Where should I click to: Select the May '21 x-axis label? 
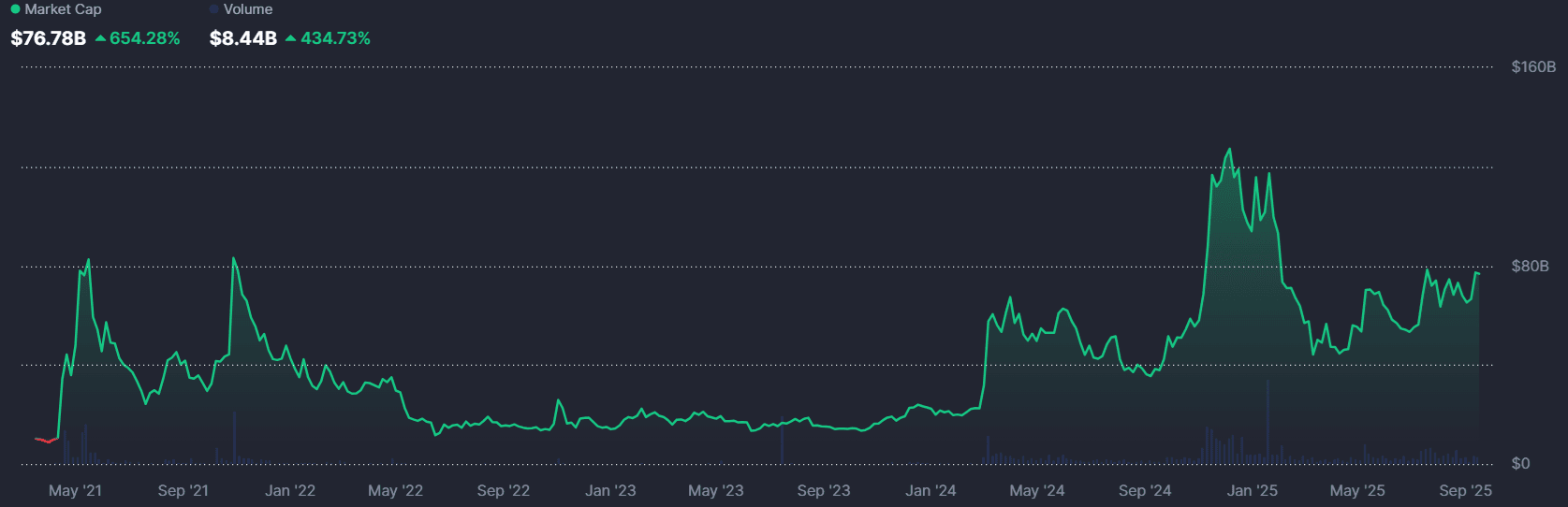click(75, 490)
